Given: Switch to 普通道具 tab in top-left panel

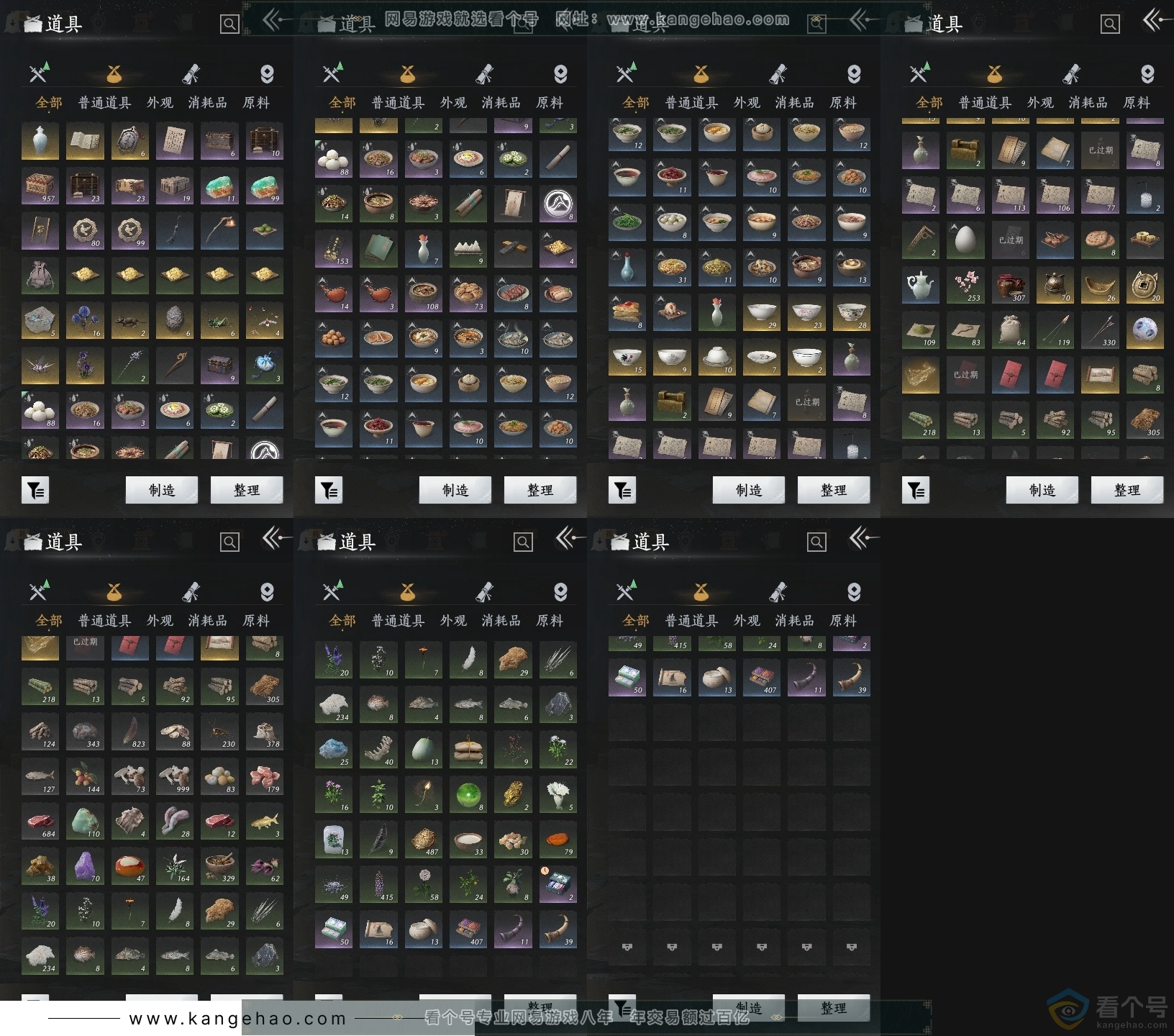Looking at the screenshot, I should click(105, 103).
